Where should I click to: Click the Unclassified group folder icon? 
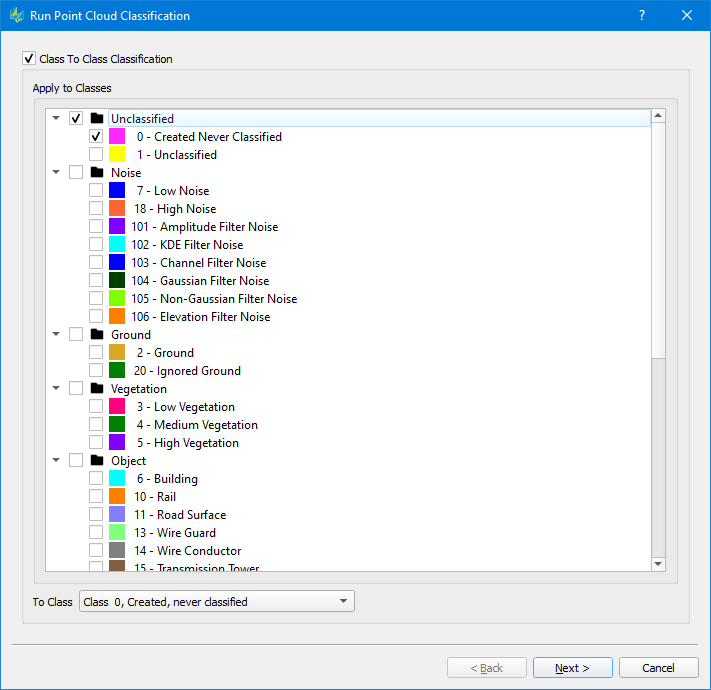pos(97,119)
